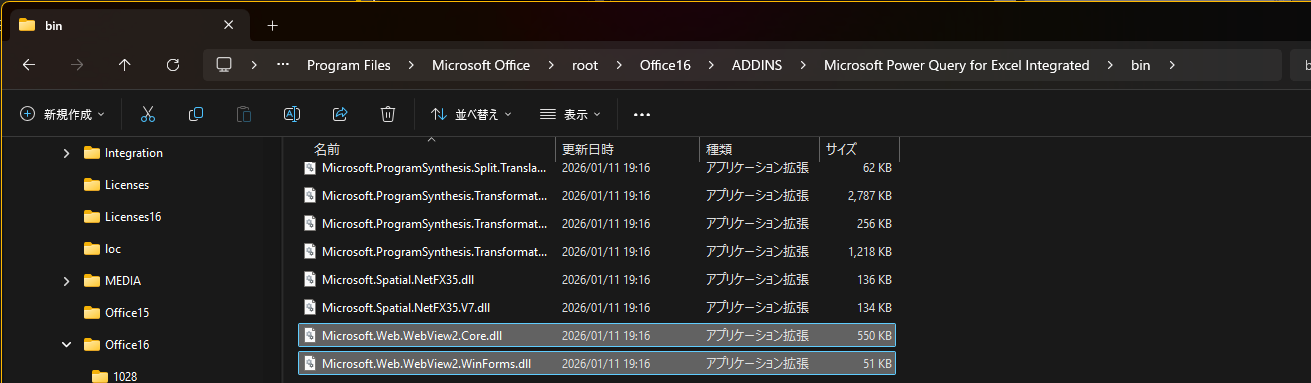Click the Integration folder icon

[92, 153]
